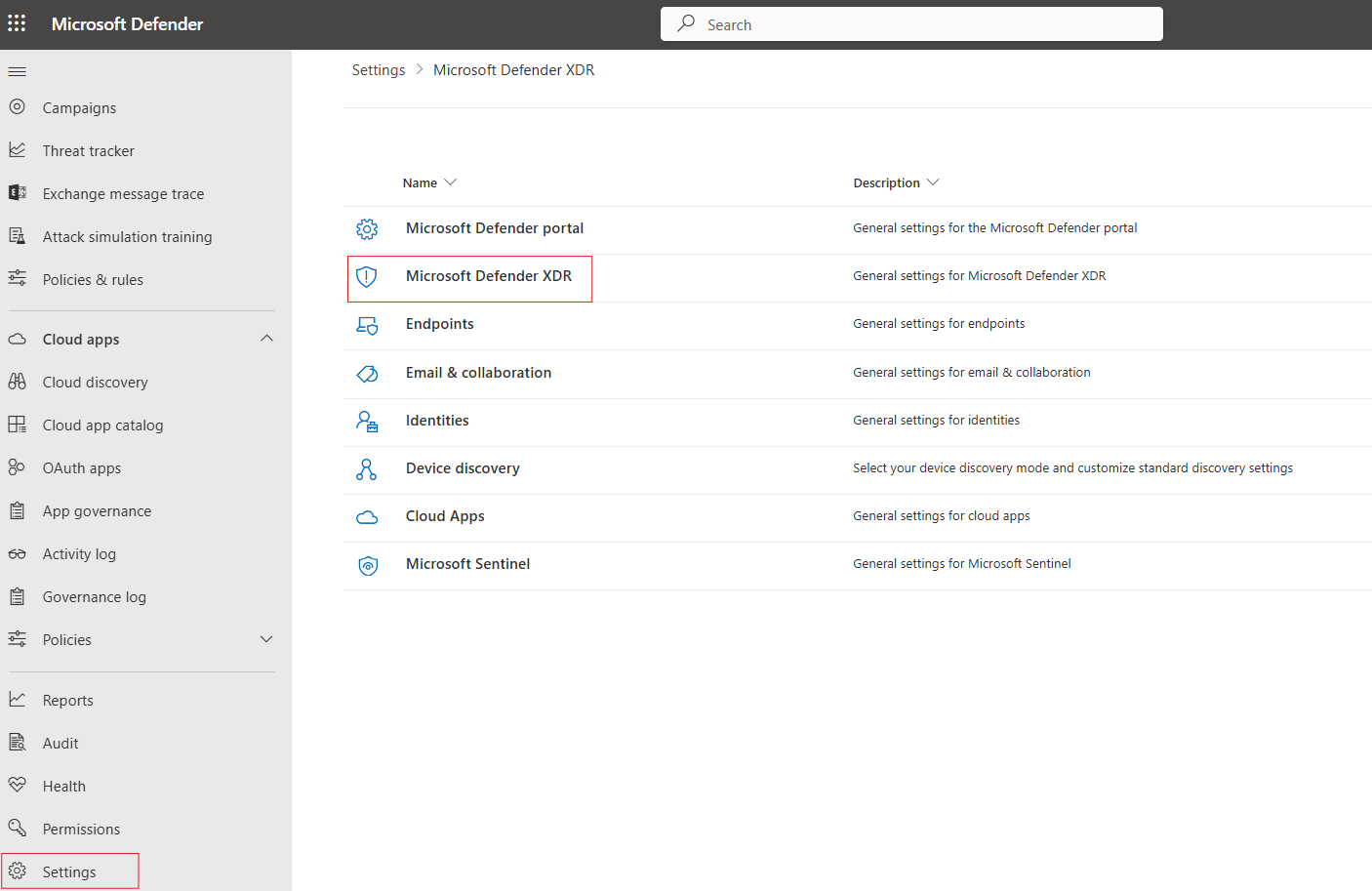Open Reports in the sidebar
1372x891 pixels.
(68, 701)
